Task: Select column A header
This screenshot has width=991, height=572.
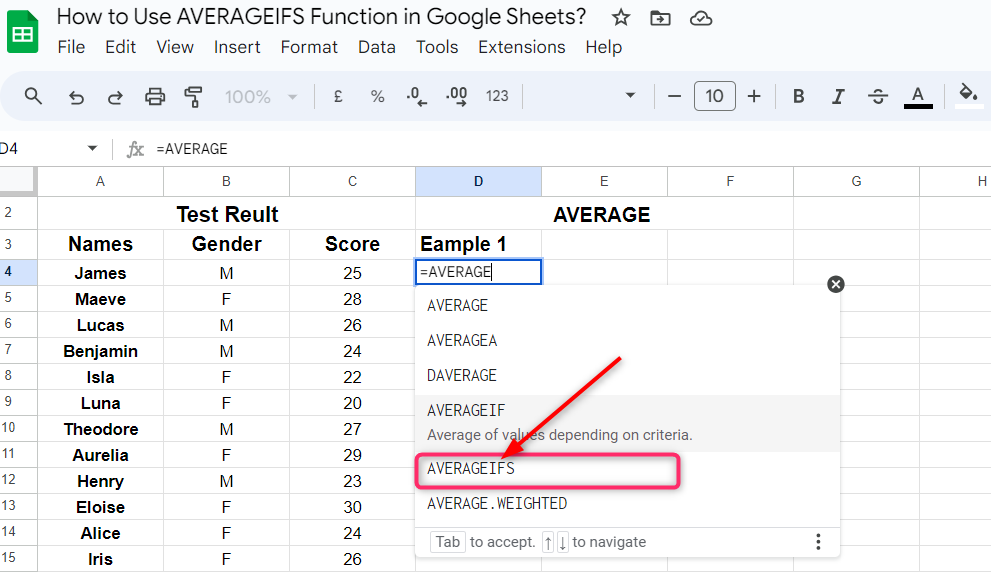Action: click(100, 181)
